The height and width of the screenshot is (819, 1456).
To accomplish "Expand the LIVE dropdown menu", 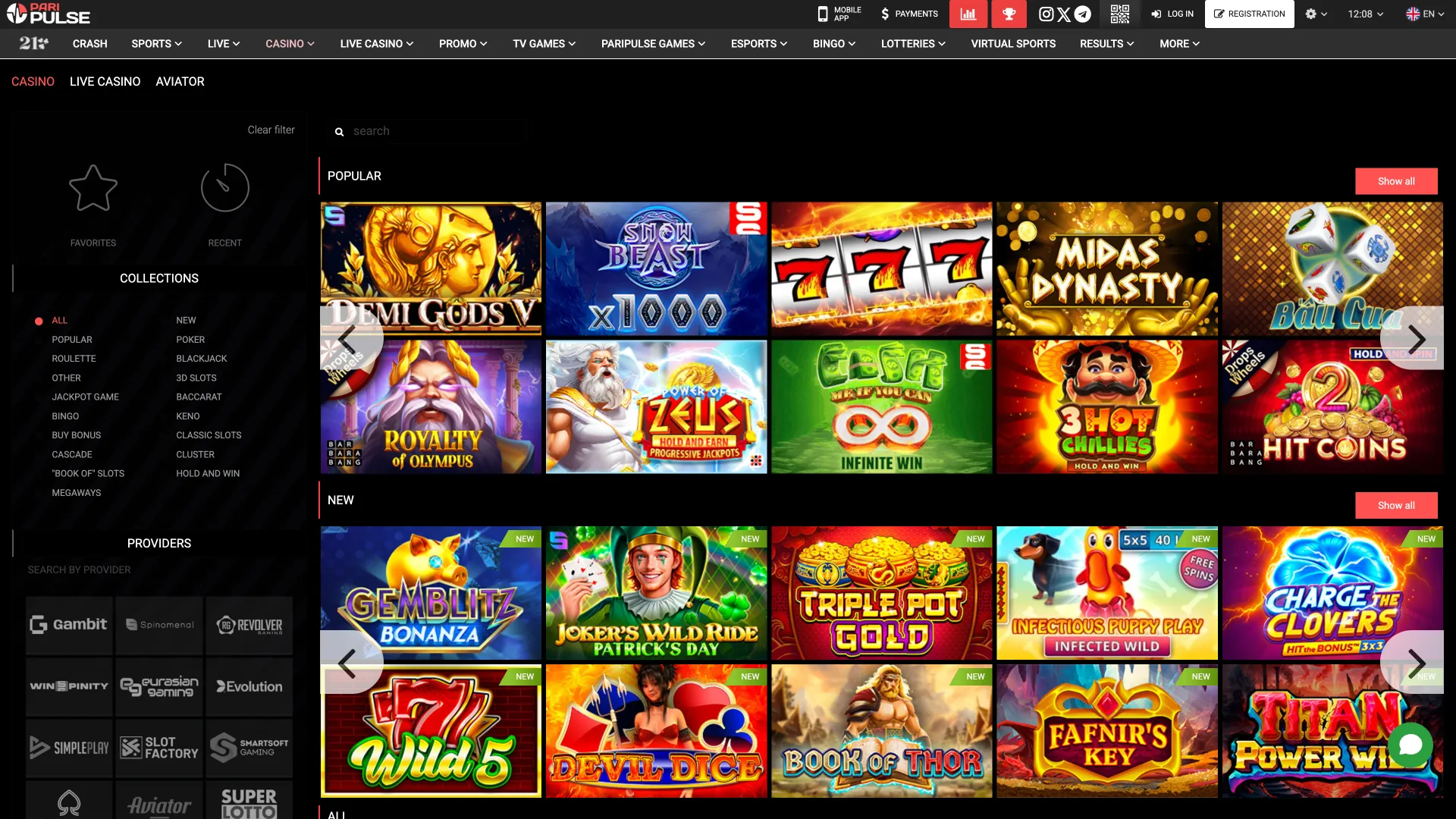I will pyautogui.click(x=224, y=44).
